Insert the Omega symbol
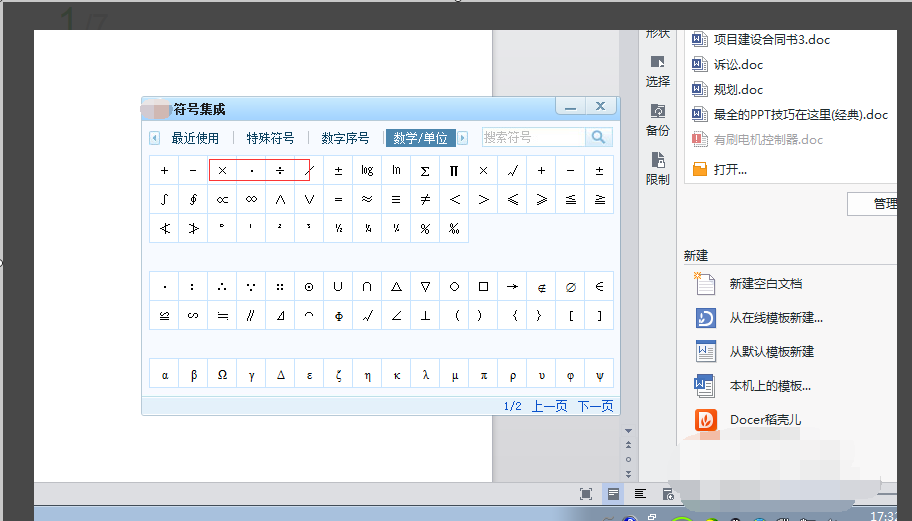 [222, 375]
